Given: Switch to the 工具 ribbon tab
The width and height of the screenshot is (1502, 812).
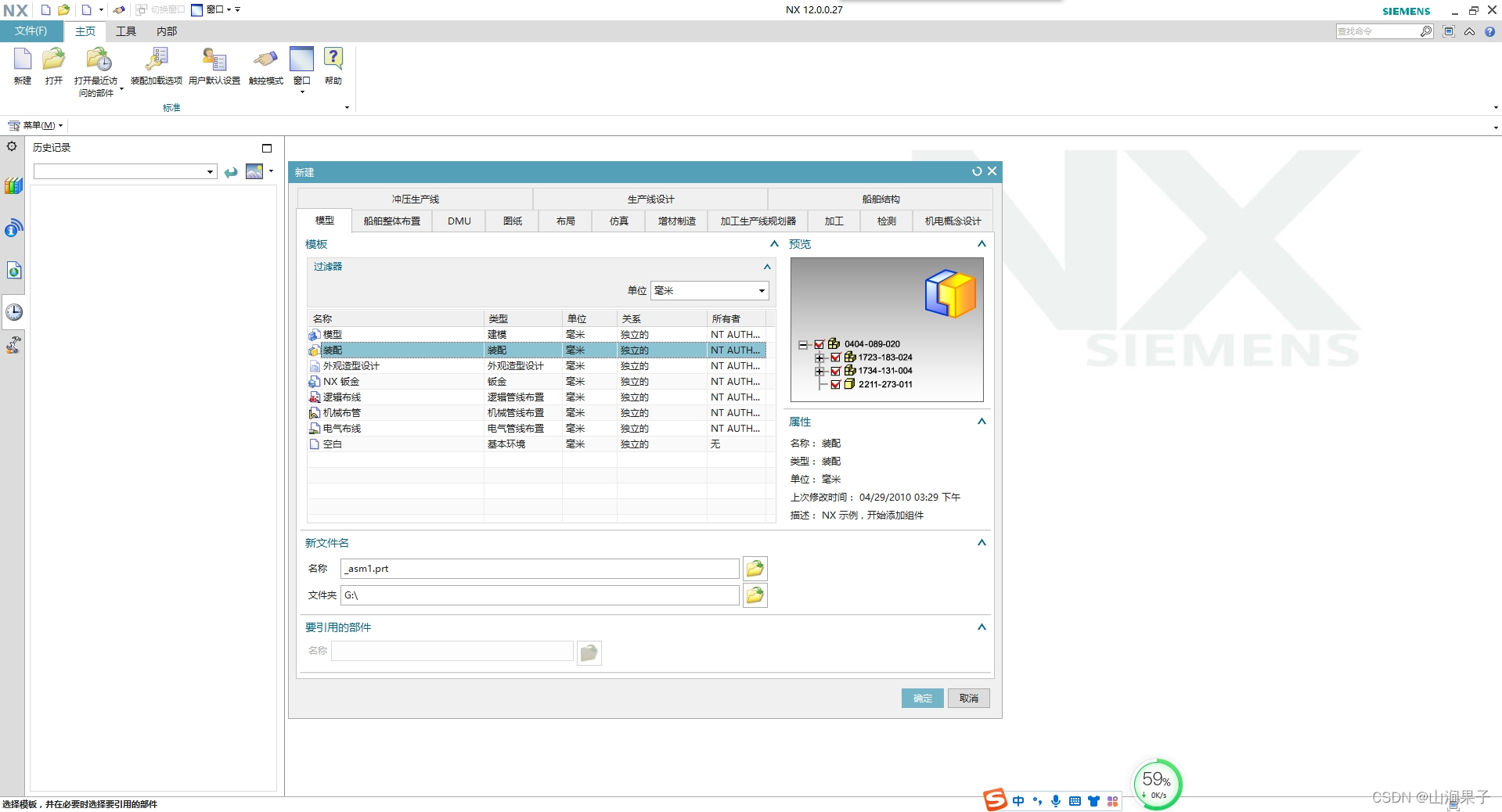Looking at the screenshot, I should point(126,31).
